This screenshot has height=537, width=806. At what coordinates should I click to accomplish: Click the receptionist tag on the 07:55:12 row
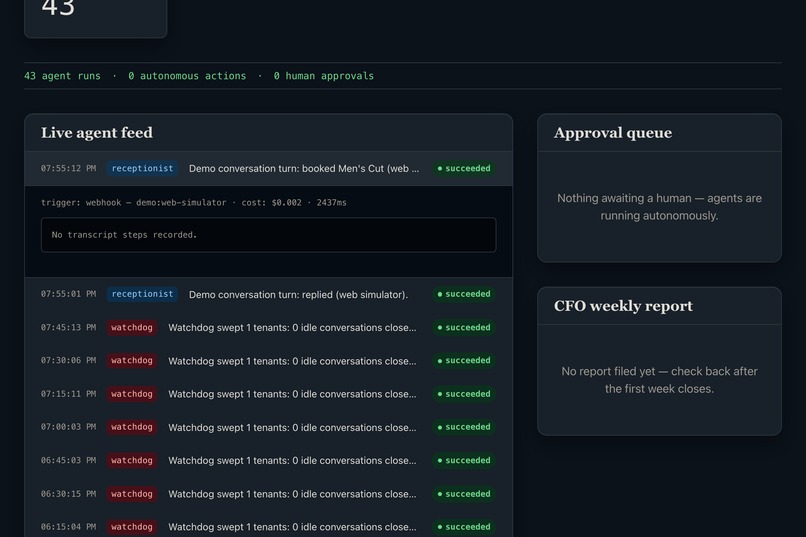click(x=142, y=169)
